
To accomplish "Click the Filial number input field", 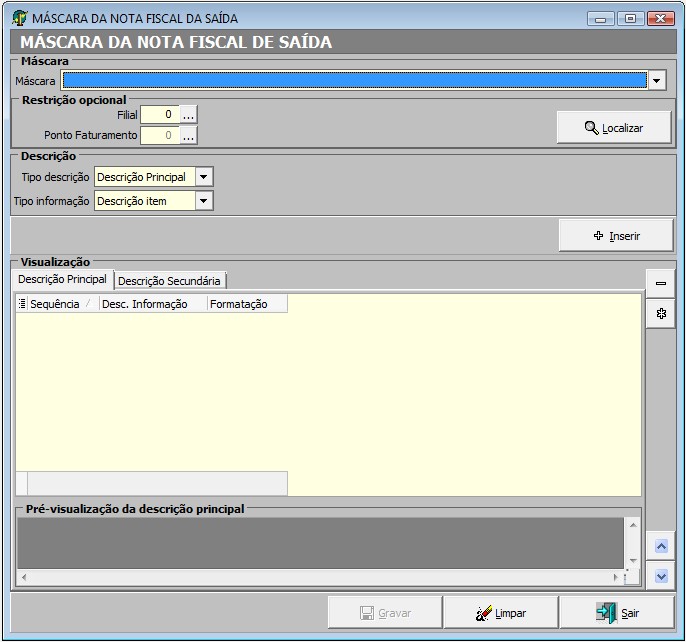I will (159, 115).
